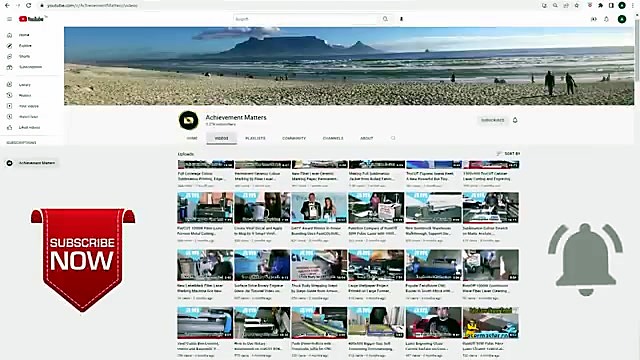The height and width of the screenshot is (360, 640).
Task: Open the Create Vinyl Decal mug video thumbnail
Action: pyautogui.click(x=262, y=207)
